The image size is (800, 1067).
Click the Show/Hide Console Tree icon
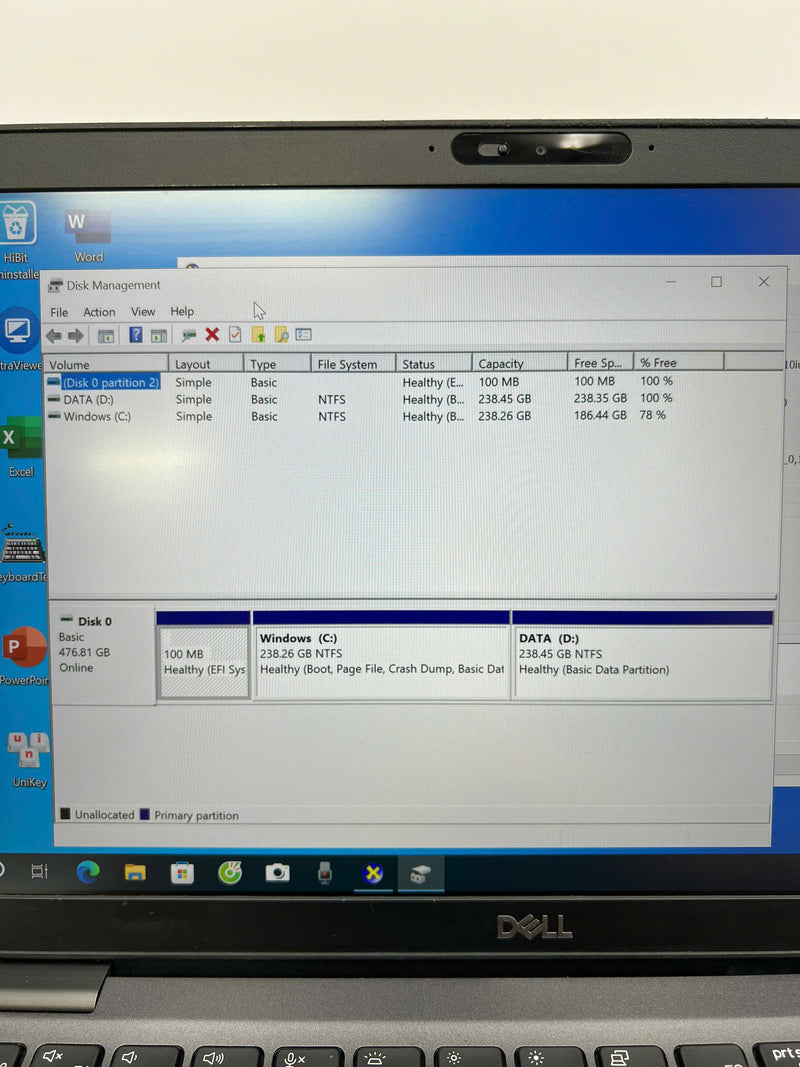point(107,334)
